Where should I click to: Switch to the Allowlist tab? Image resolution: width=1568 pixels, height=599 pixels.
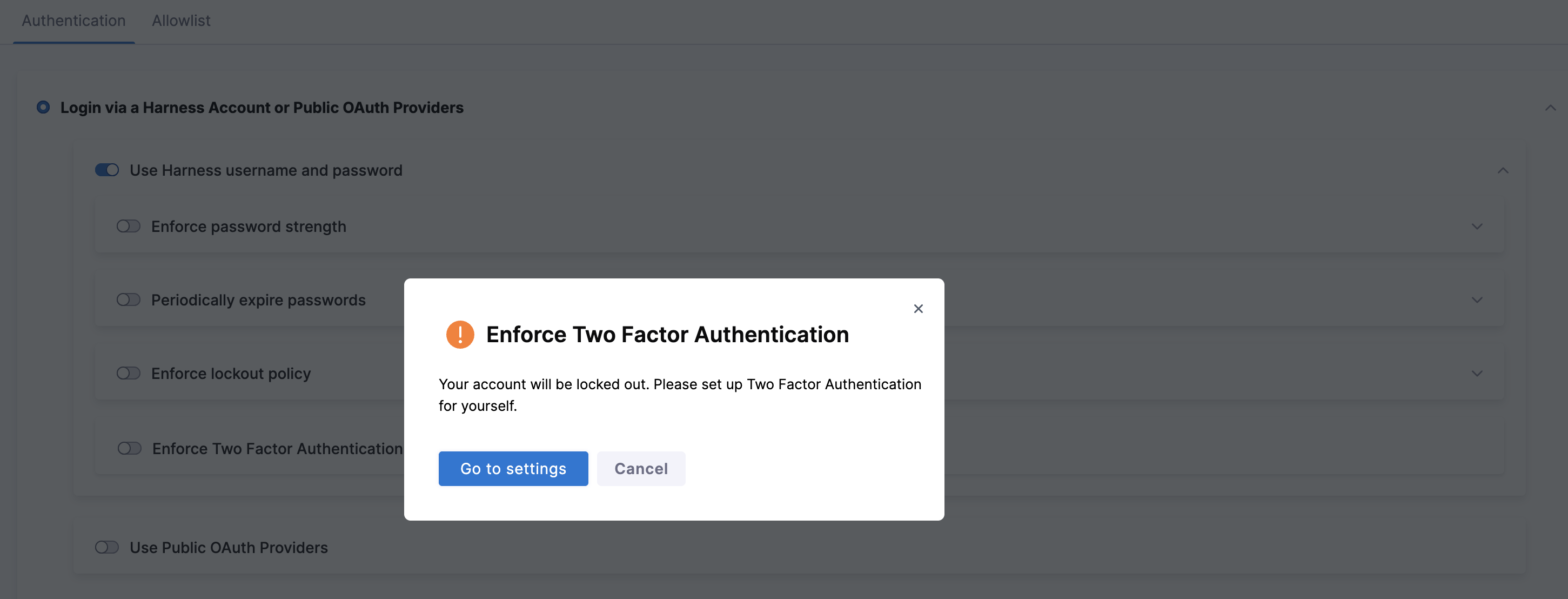pyautogui.click(x=181, y=21)
